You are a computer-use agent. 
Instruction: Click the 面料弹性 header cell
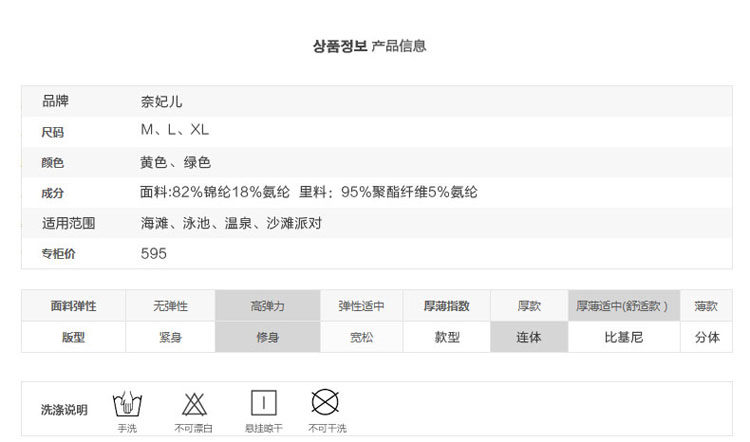click(74, 306)
